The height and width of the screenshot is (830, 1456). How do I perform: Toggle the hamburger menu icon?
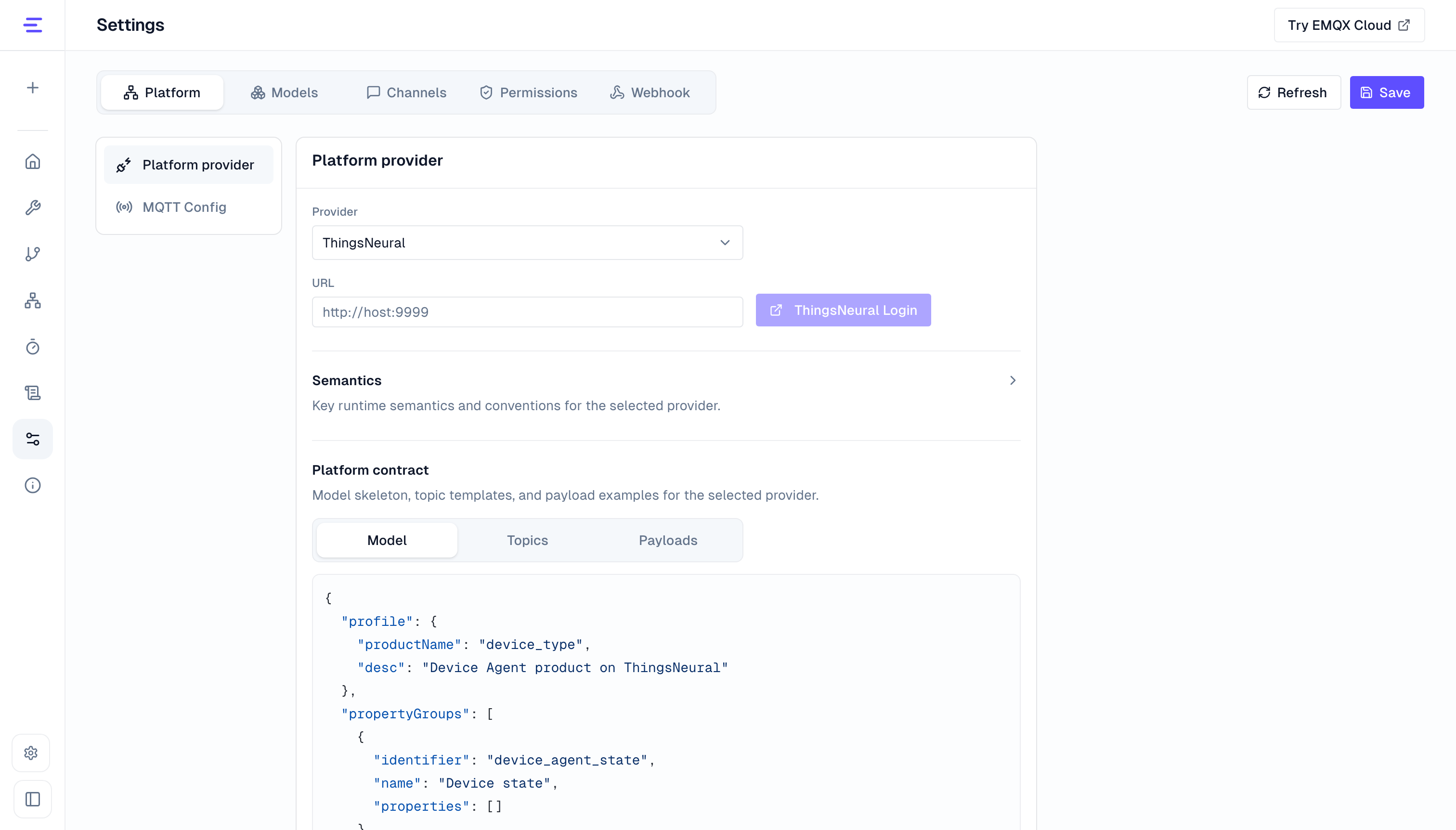32,25
